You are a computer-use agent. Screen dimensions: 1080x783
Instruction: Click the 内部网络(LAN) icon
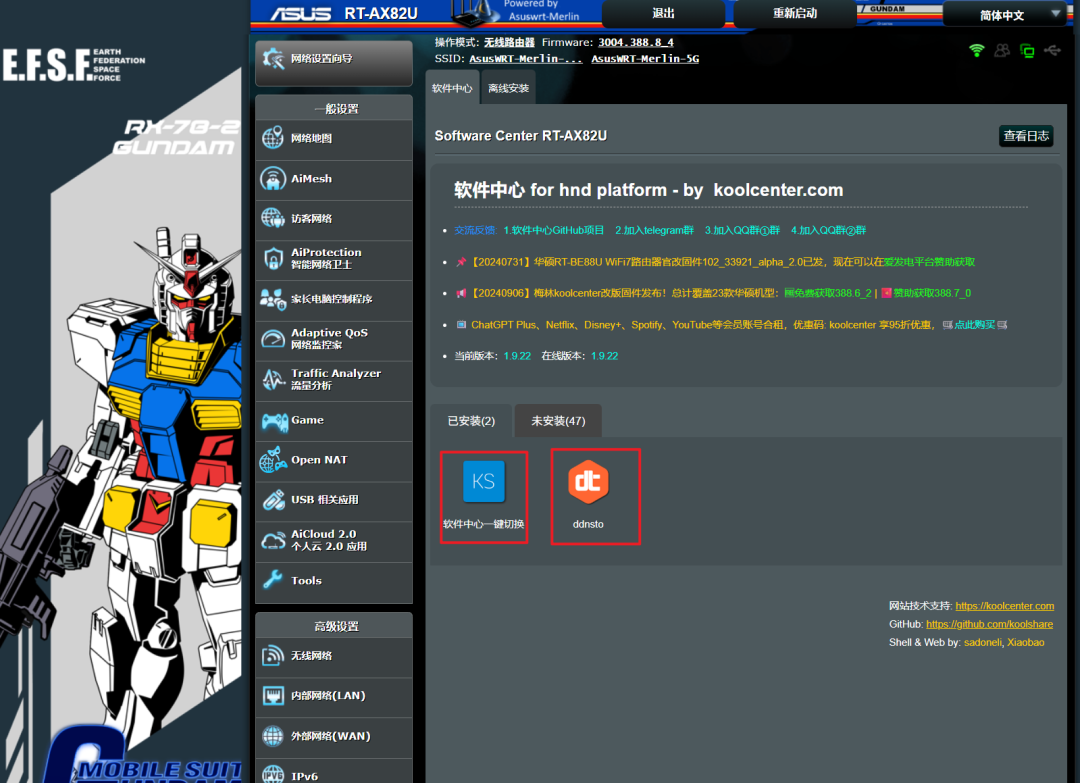tap(273, 696)
